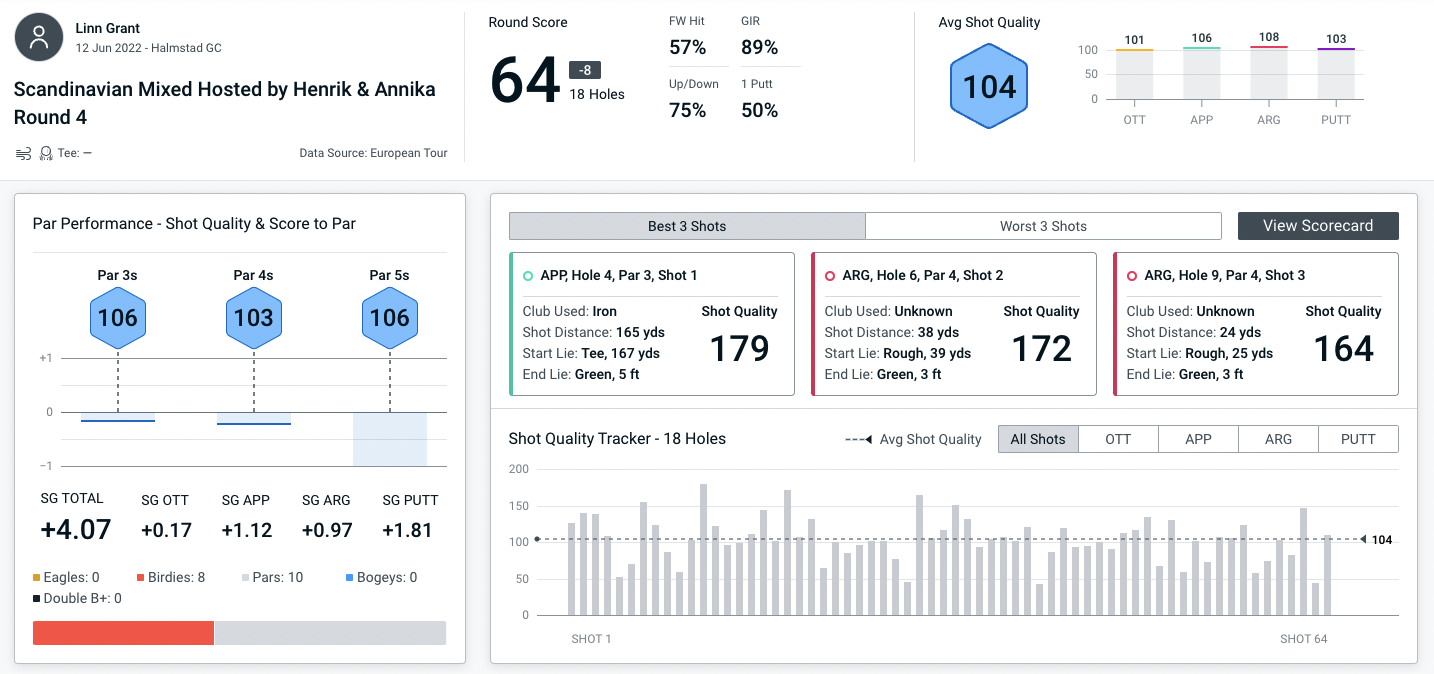Image resolution: width=1434 pixels, height=674 pixels.
Task: Click the Par 5s hexagon showing 106
Action: (390, 318)
